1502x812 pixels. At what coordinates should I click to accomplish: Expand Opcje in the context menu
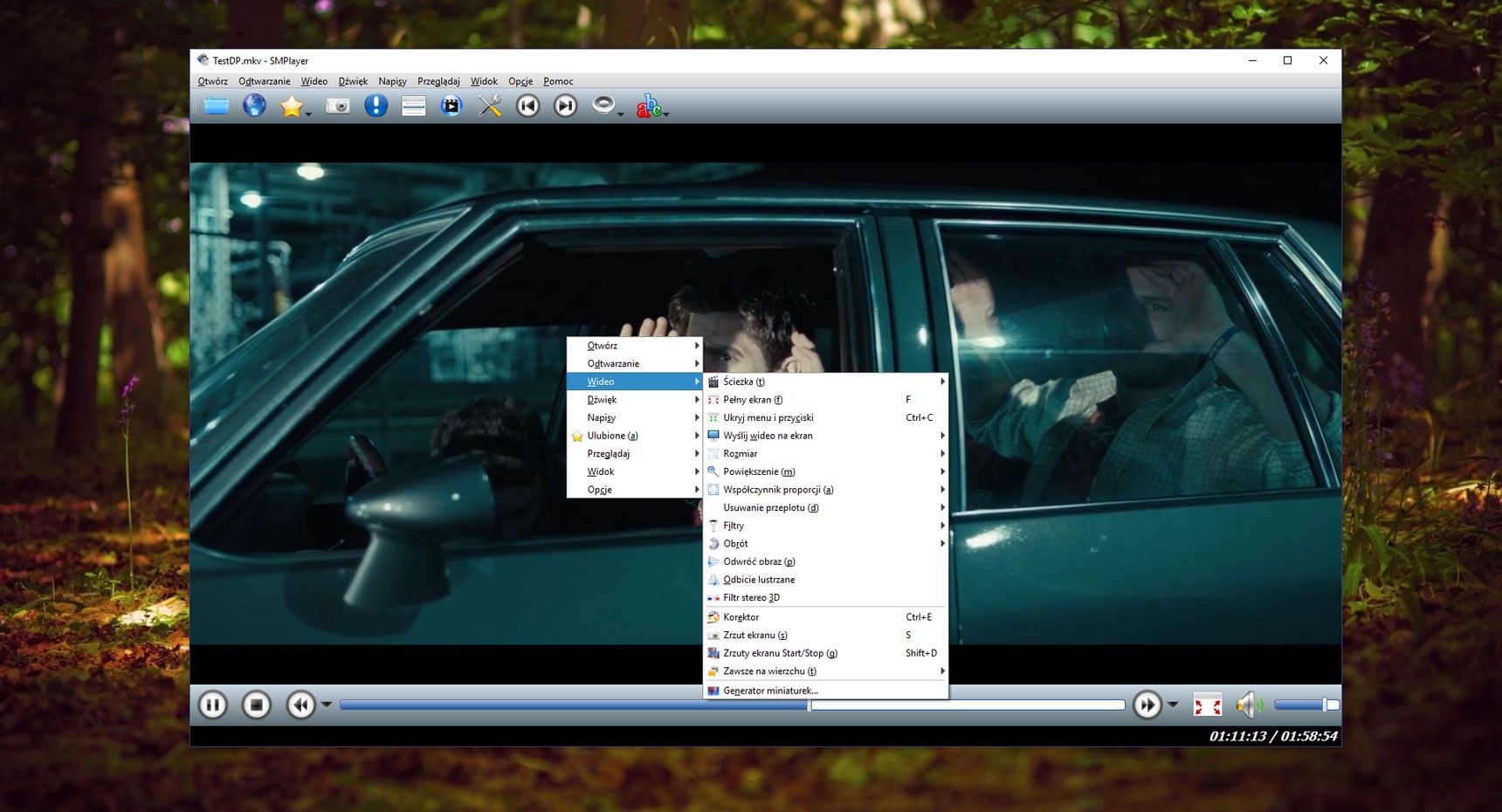635,490
